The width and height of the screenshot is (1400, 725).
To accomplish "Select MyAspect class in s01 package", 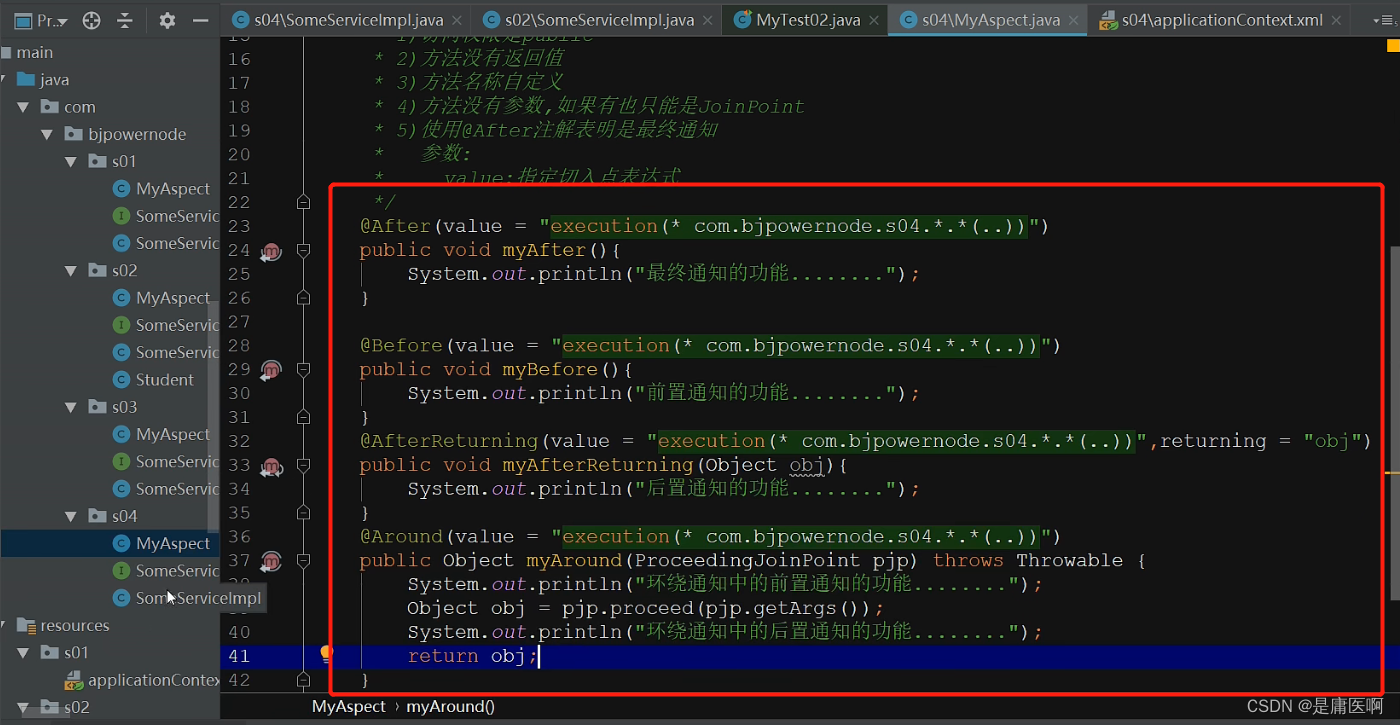I will (161, 188).
